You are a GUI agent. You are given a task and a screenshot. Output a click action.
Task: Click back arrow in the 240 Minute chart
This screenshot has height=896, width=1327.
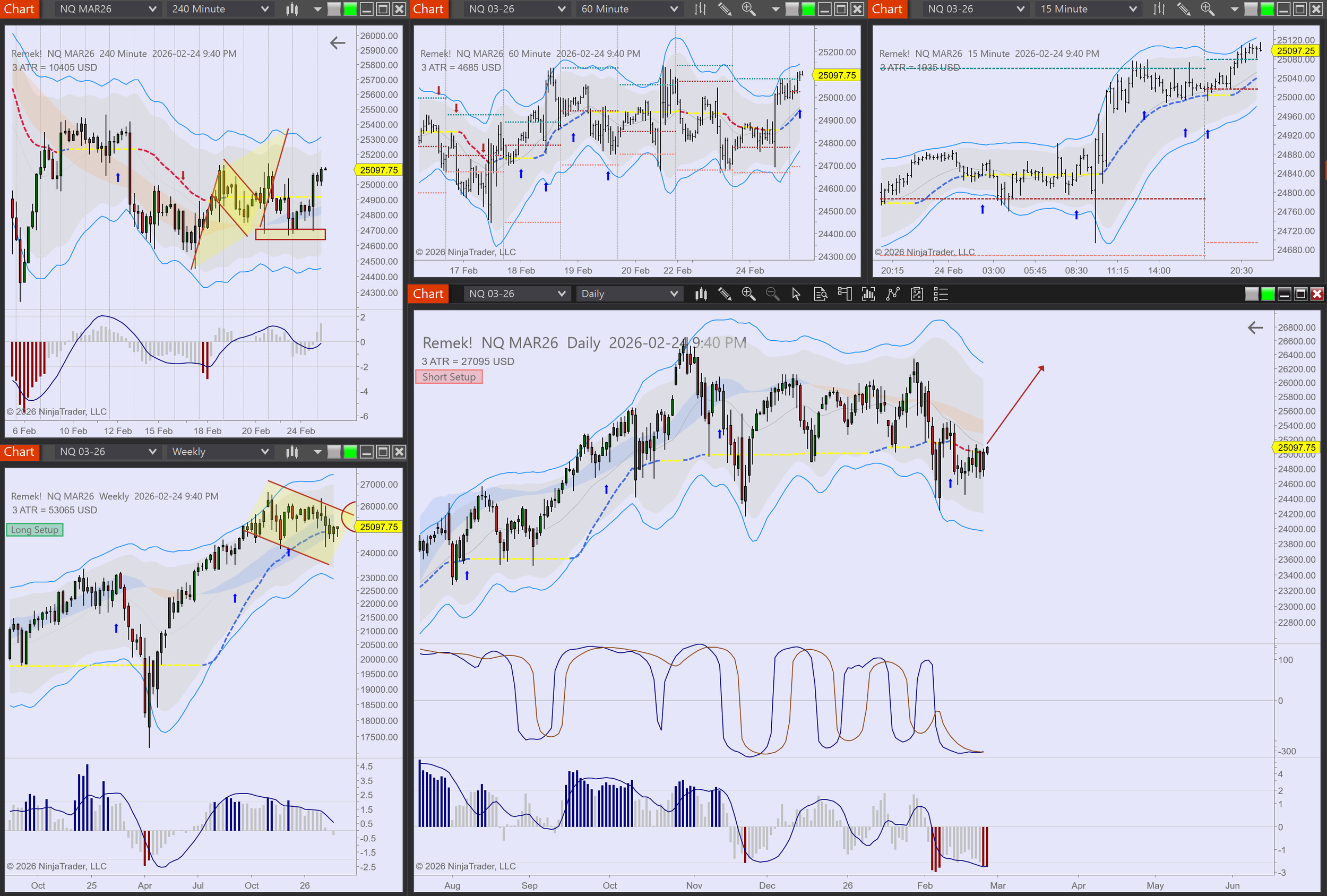click(338, 43)
